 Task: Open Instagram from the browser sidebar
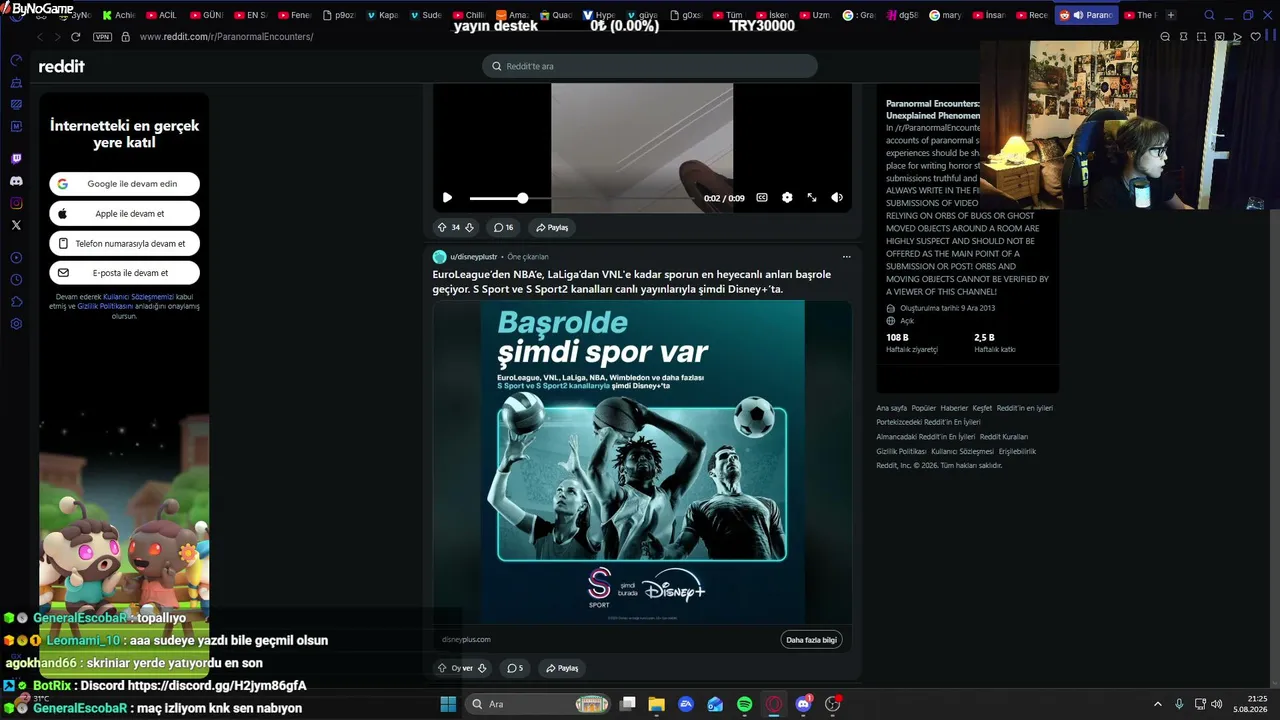[x=16, y=203]
